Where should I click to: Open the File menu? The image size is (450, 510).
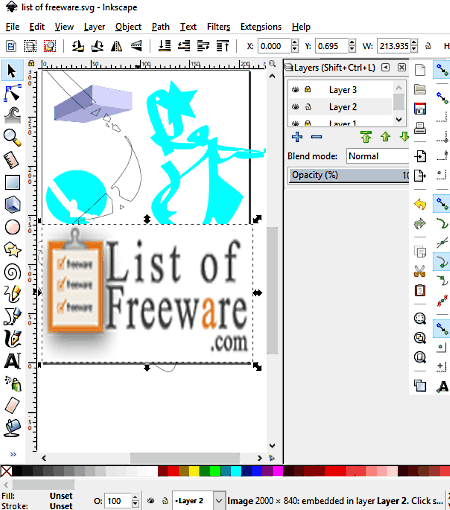(12, 27)
